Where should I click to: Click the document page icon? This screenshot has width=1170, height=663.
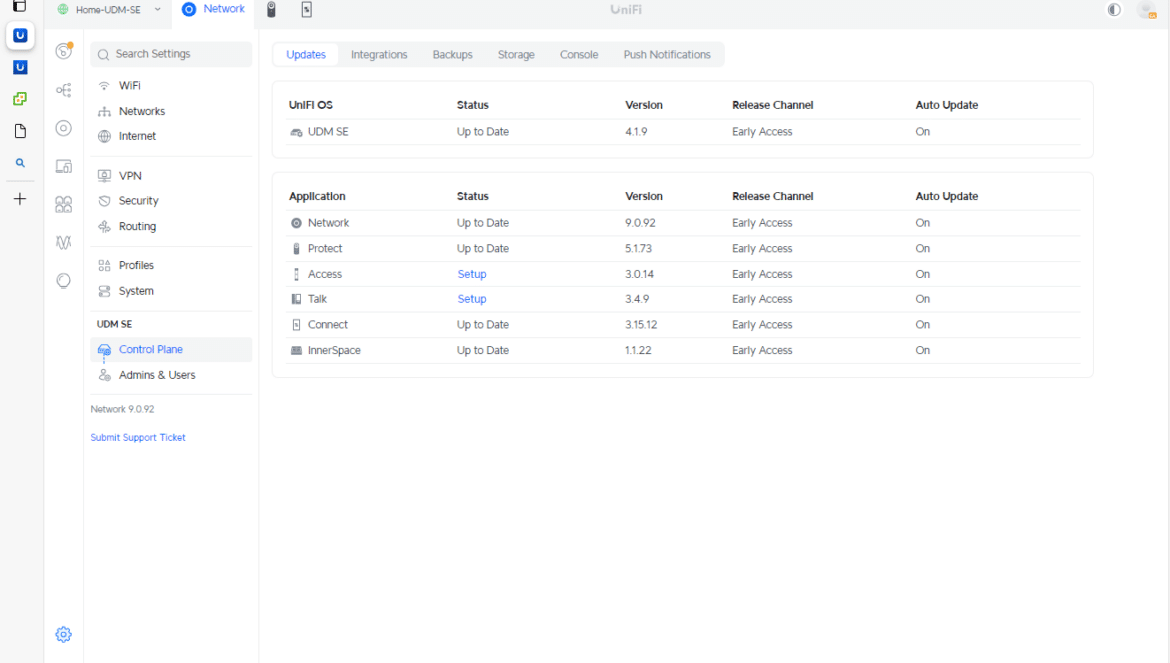[20, 131]
